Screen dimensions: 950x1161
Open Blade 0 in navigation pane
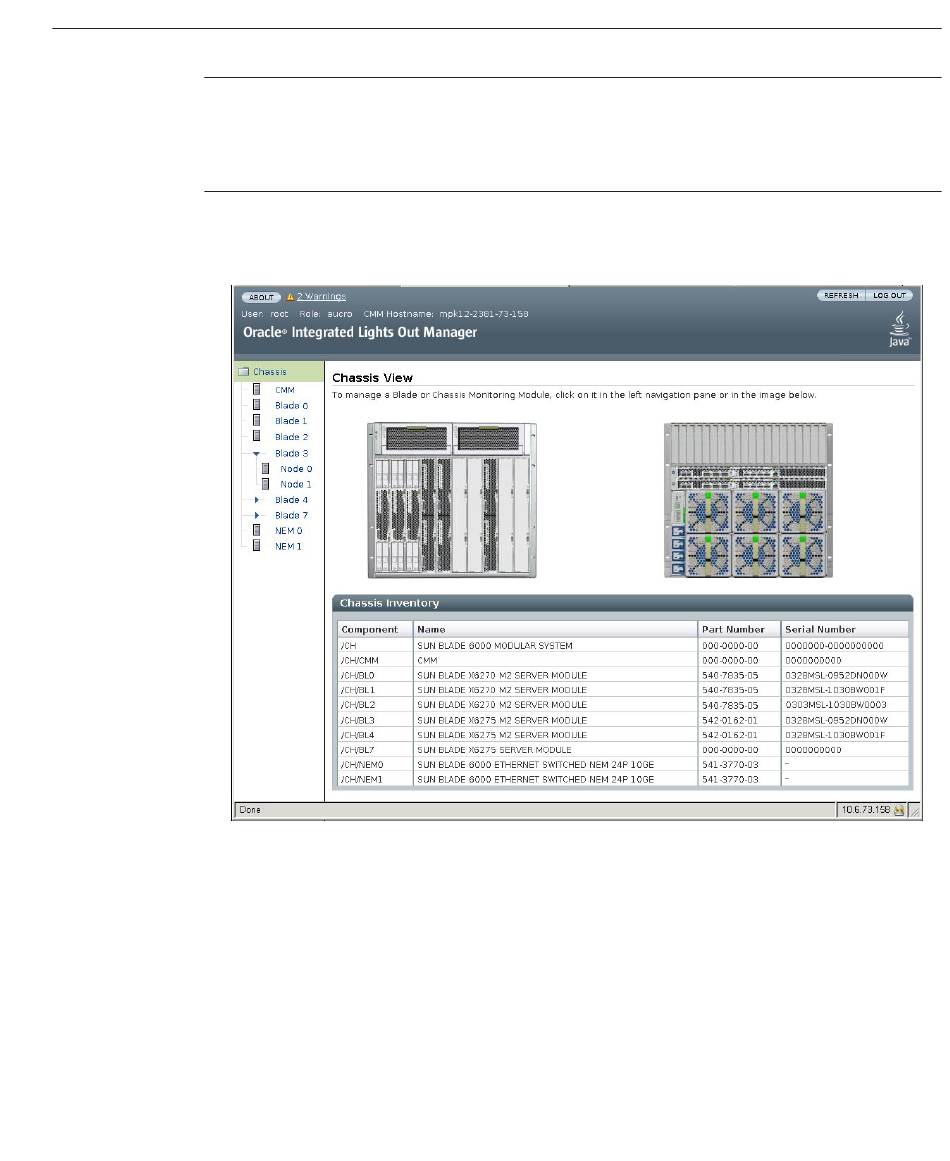pyautogui.click(x=291, y=406)
